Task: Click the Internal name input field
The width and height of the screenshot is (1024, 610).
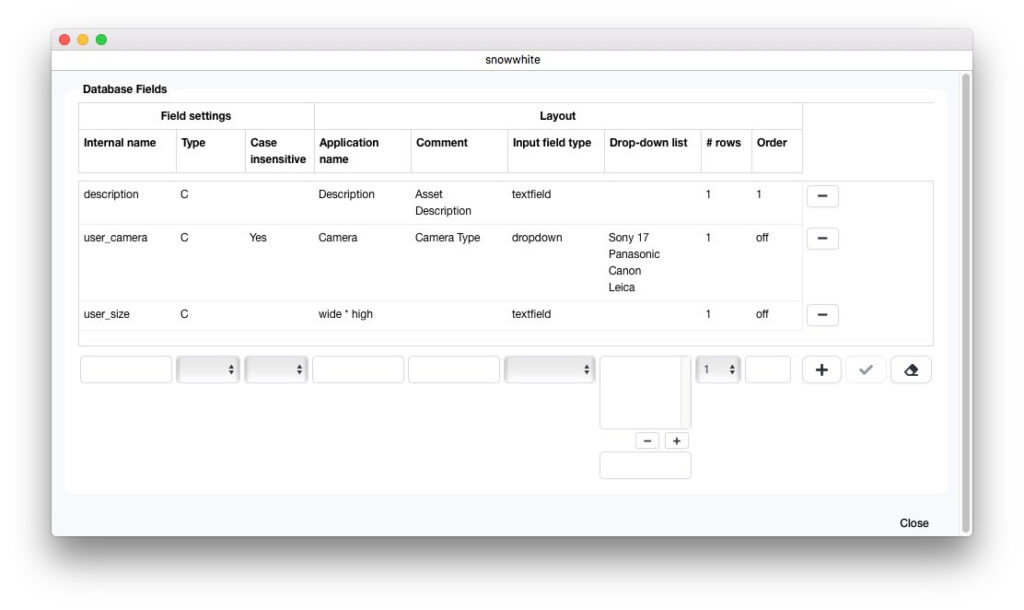Action: (126, 370)
